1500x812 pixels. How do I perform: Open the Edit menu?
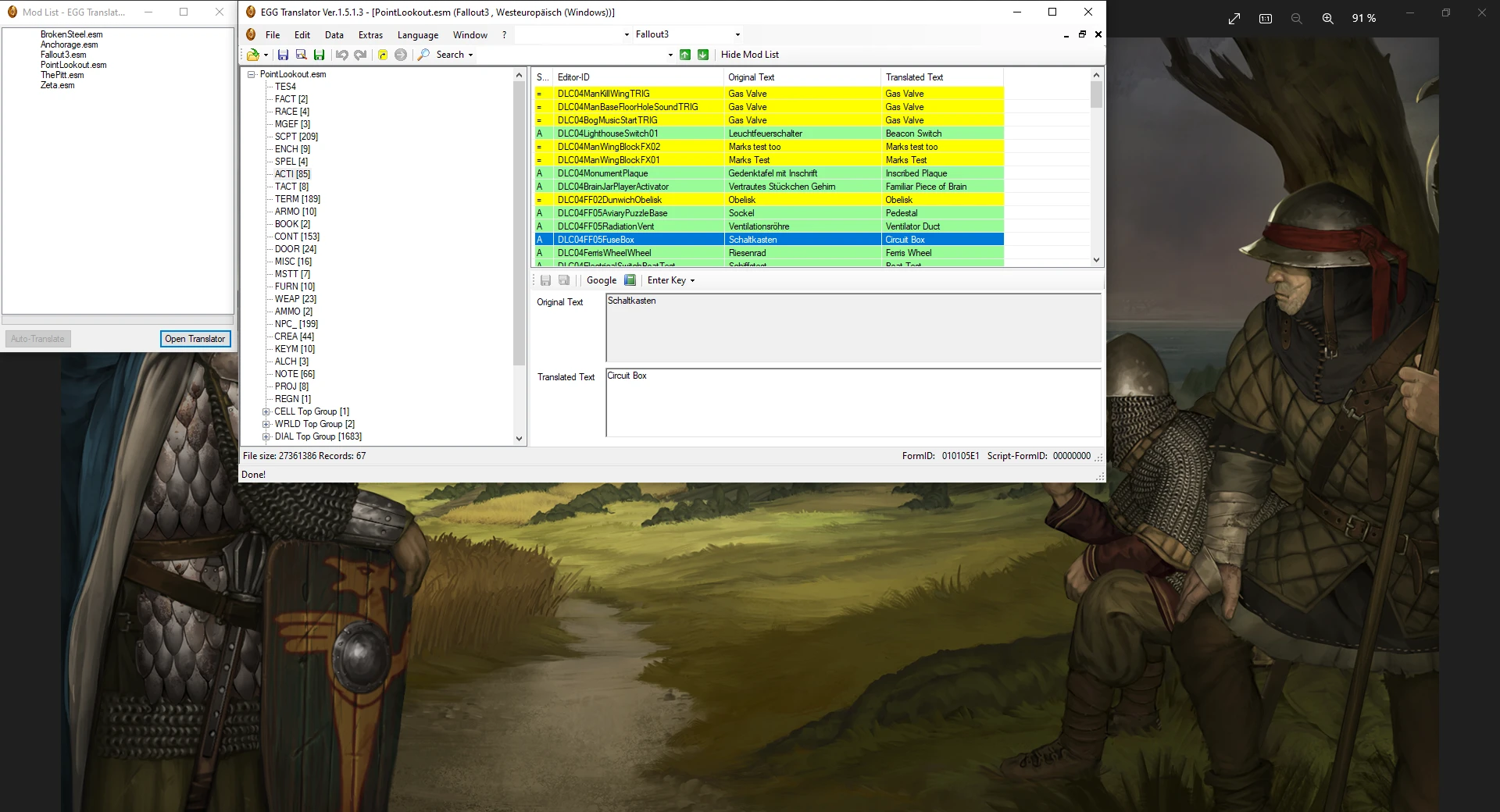pos(302,35)
